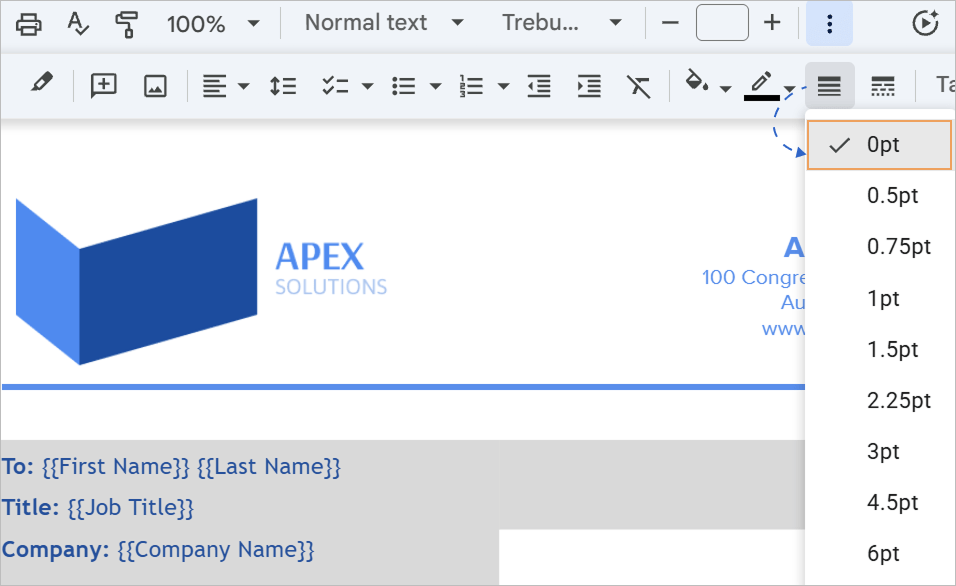Click the To: label

pos(18,467)
